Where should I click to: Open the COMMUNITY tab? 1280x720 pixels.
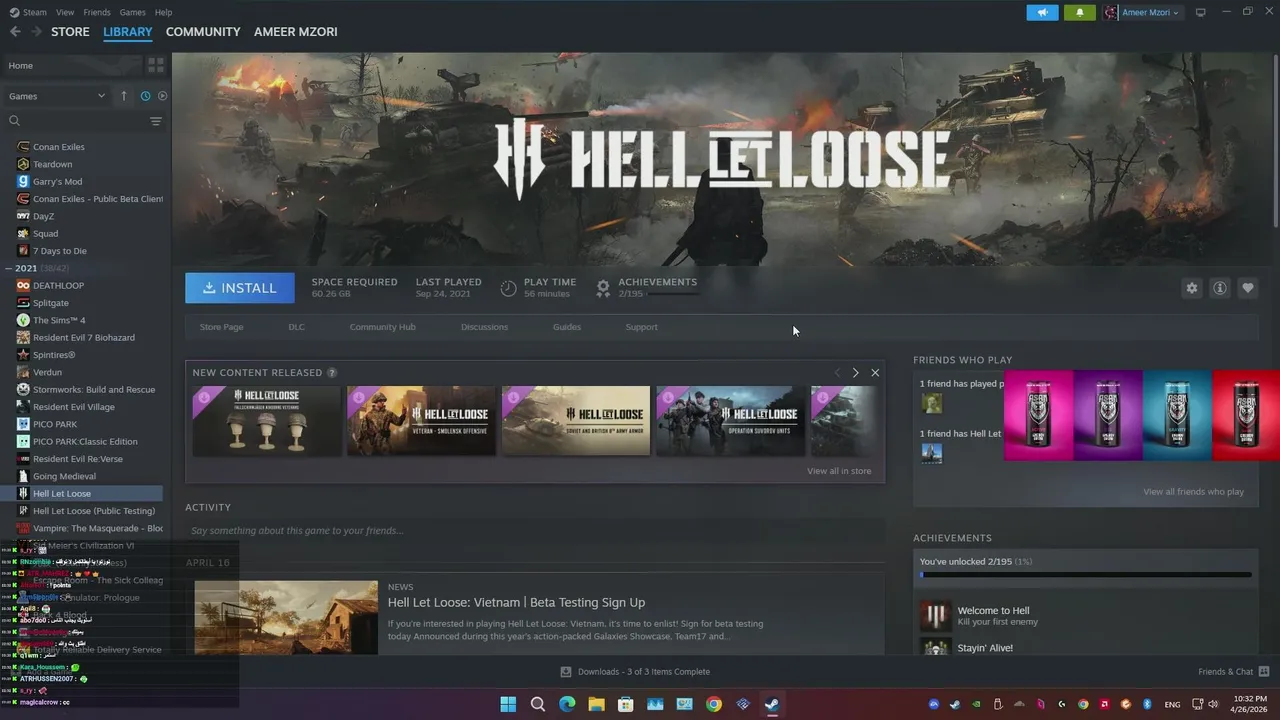(203, 32)
